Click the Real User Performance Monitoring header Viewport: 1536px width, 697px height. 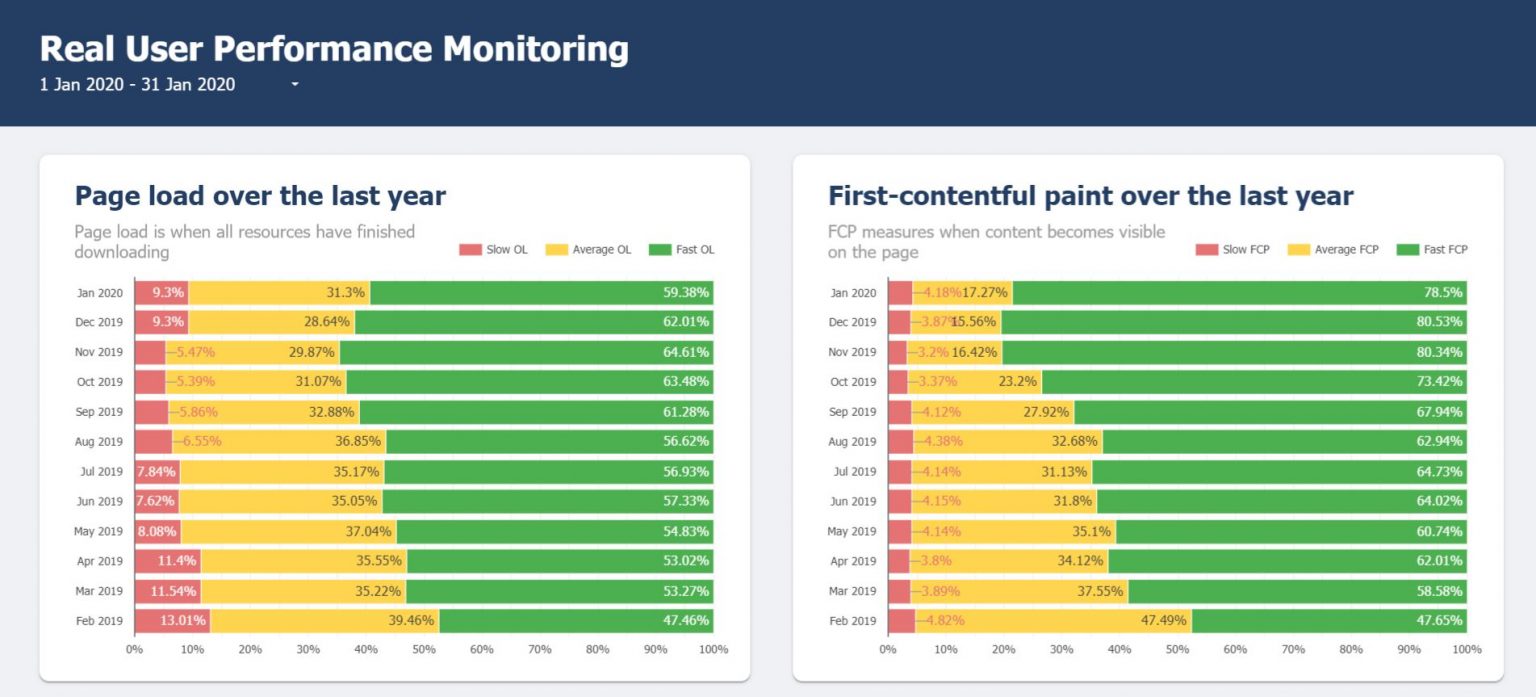coord(334,47)
